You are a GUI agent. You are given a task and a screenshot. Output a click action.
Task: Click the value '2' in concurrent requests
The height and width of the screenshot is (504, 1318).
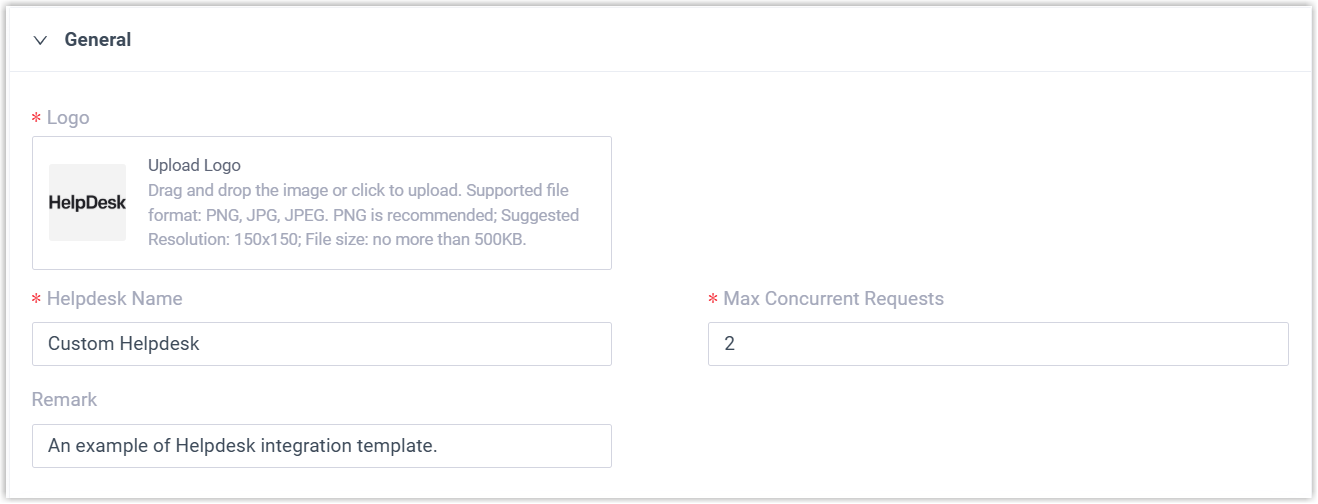730,344
